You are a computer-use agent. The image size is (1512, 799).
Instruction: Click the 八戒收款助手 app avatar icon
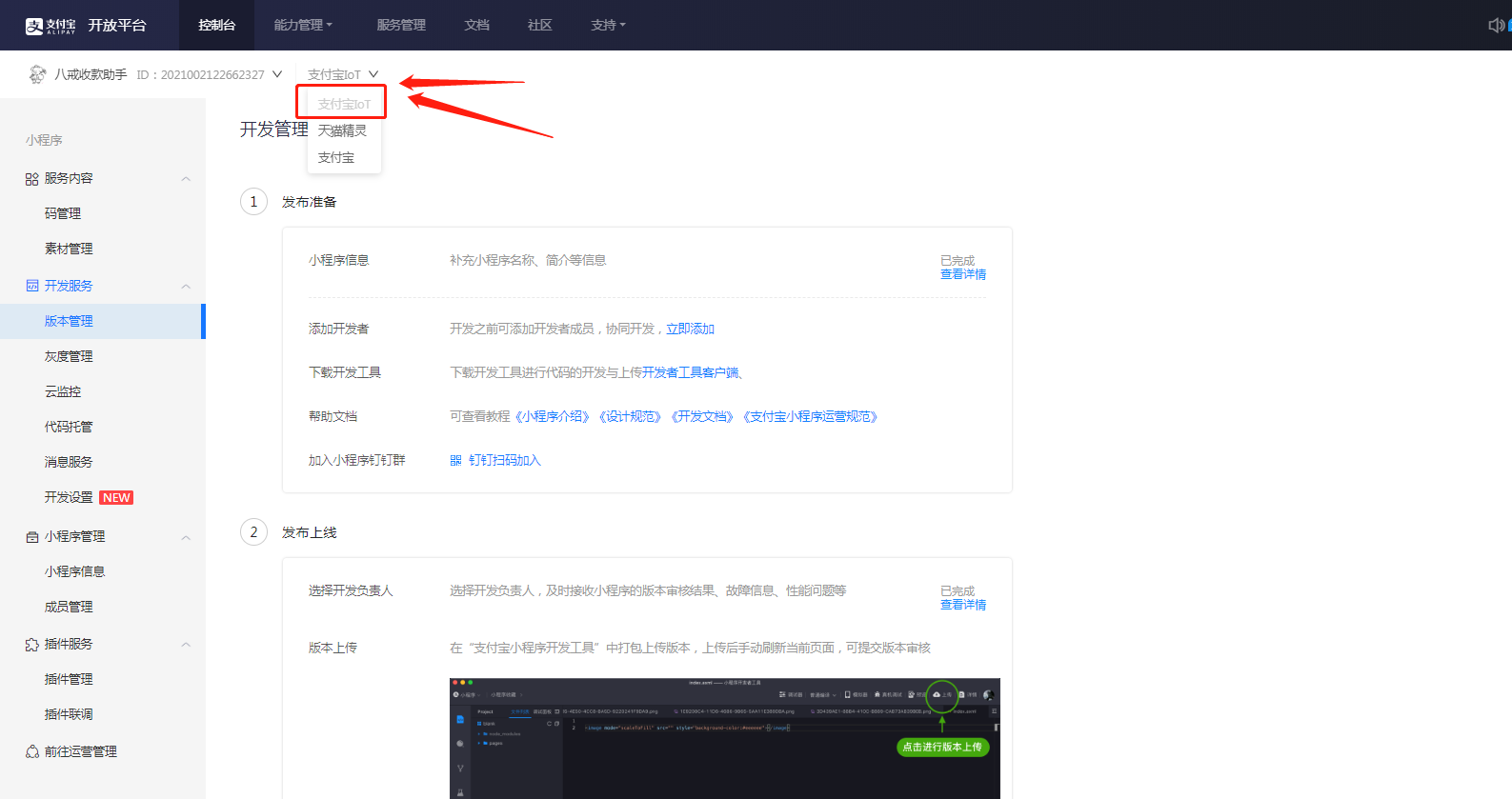tap(37, 74)
